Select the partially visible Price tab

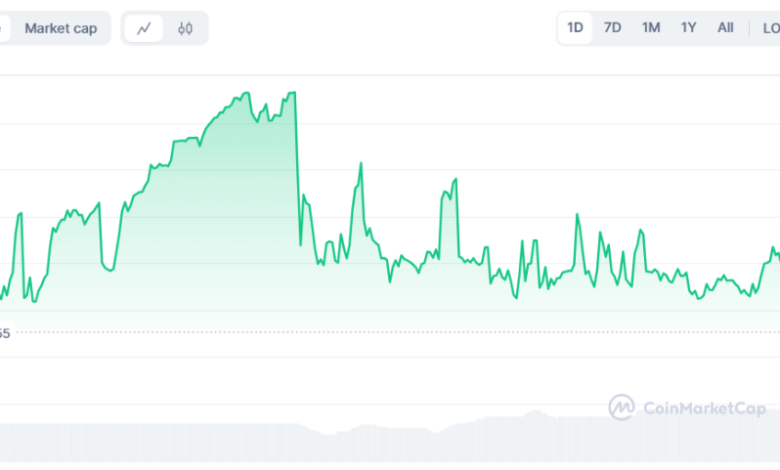click(x=4, y=28)
